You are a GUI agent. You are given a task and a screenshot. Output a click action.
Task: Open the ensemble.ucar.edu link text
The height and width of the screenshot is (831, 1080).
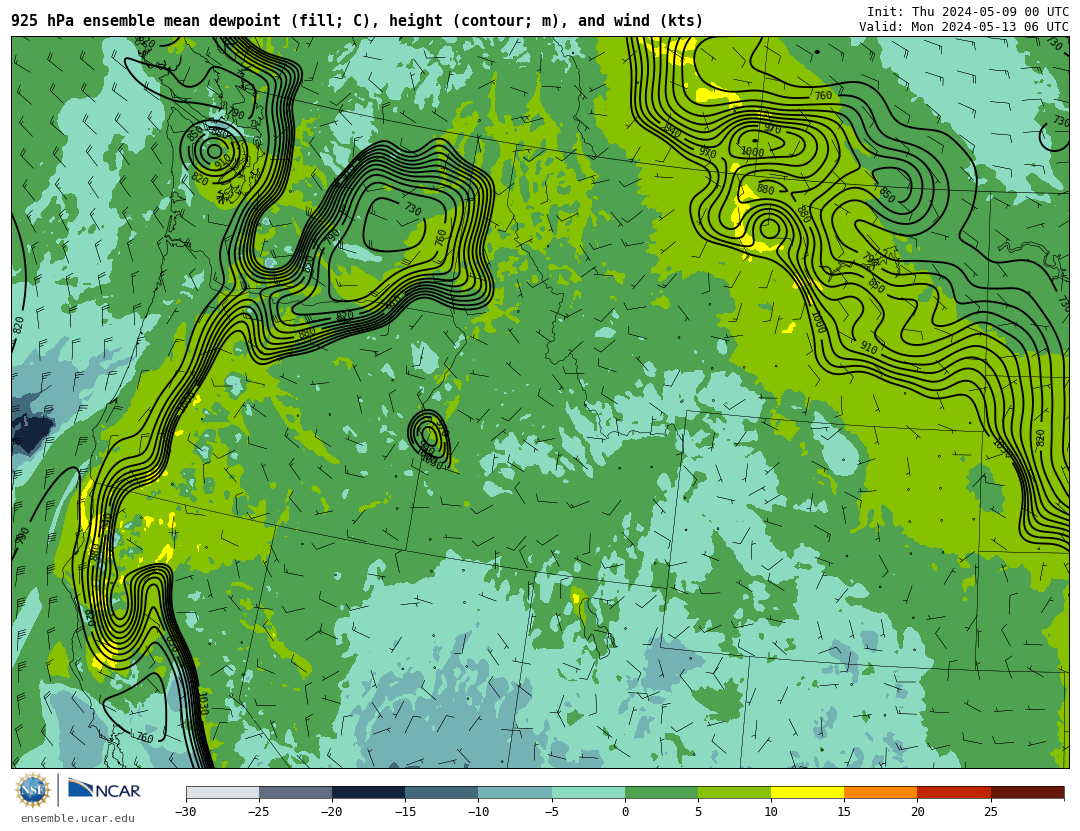click(78, 818)
